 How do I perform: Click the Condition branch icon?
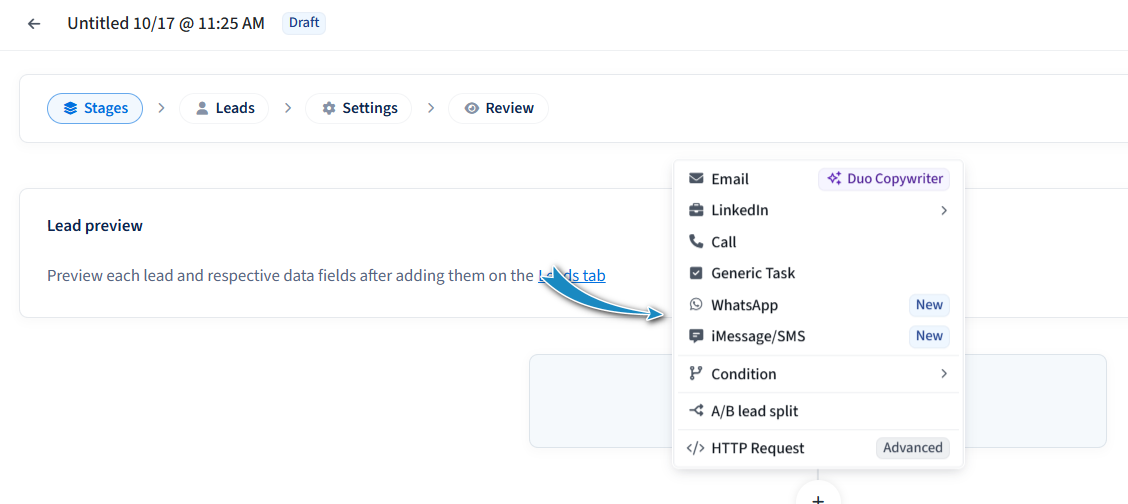pos(696,374)
